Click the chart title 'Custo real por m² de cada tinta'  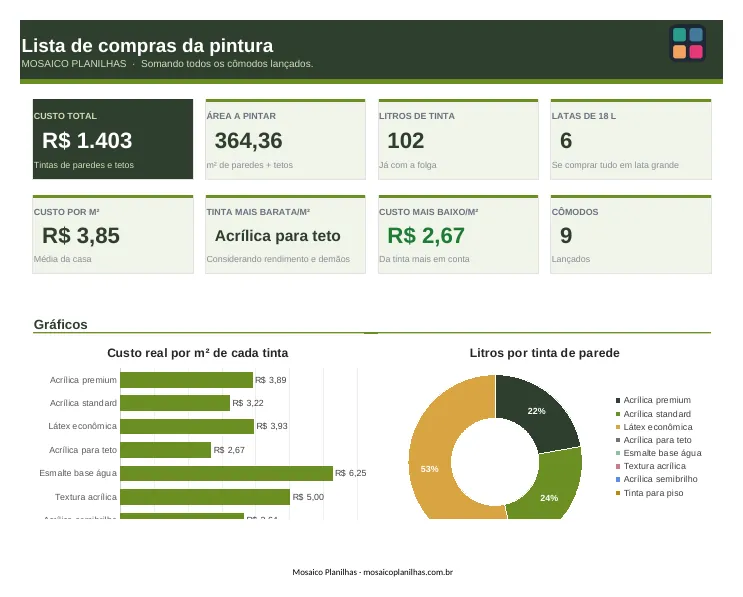tap(198, 353)
